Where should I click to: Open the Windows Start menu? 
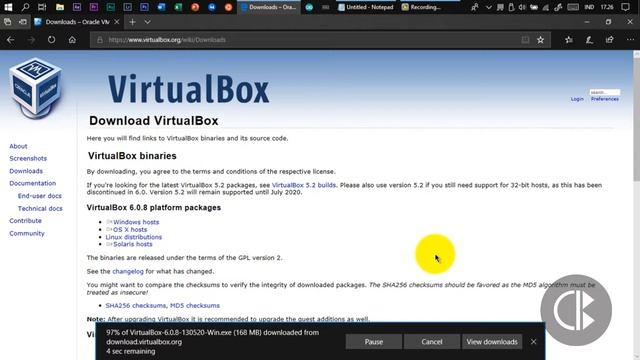click(x=8, y=7)
